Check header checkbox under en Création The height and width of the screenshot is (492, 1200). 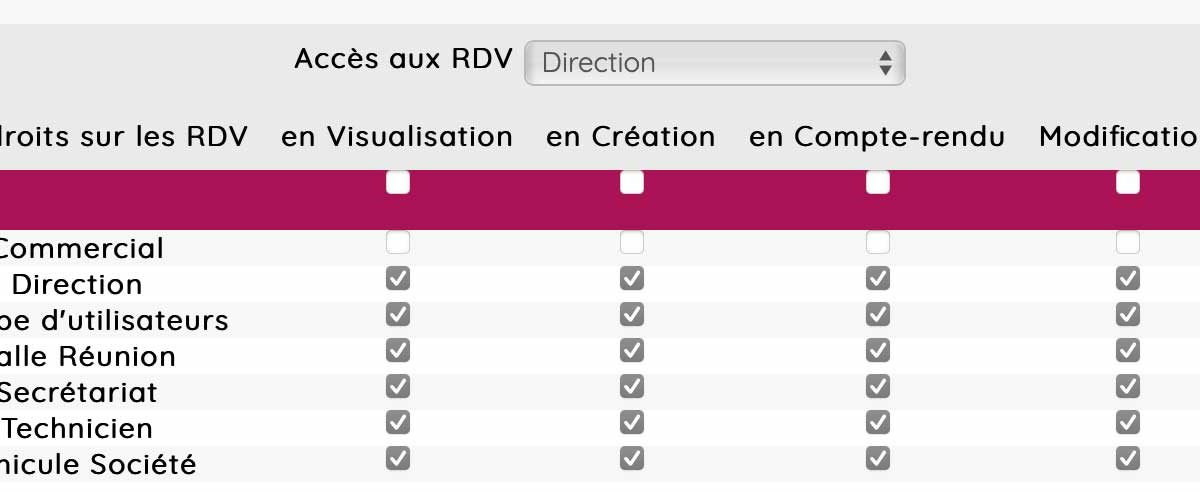pos(632,182)
